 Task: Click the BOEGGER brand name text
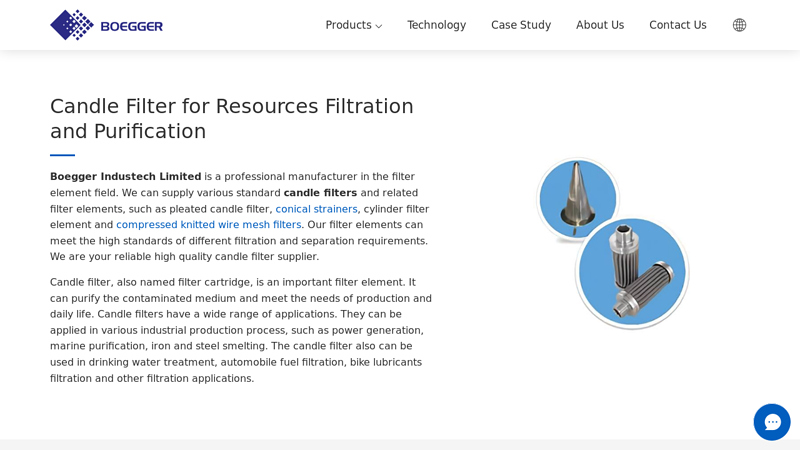click(131, 26)
